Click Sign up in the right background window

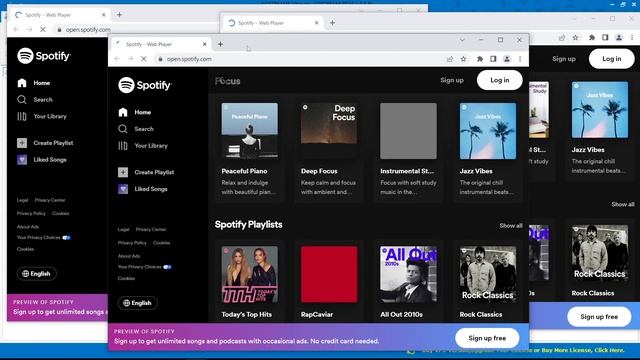[564, 59]
